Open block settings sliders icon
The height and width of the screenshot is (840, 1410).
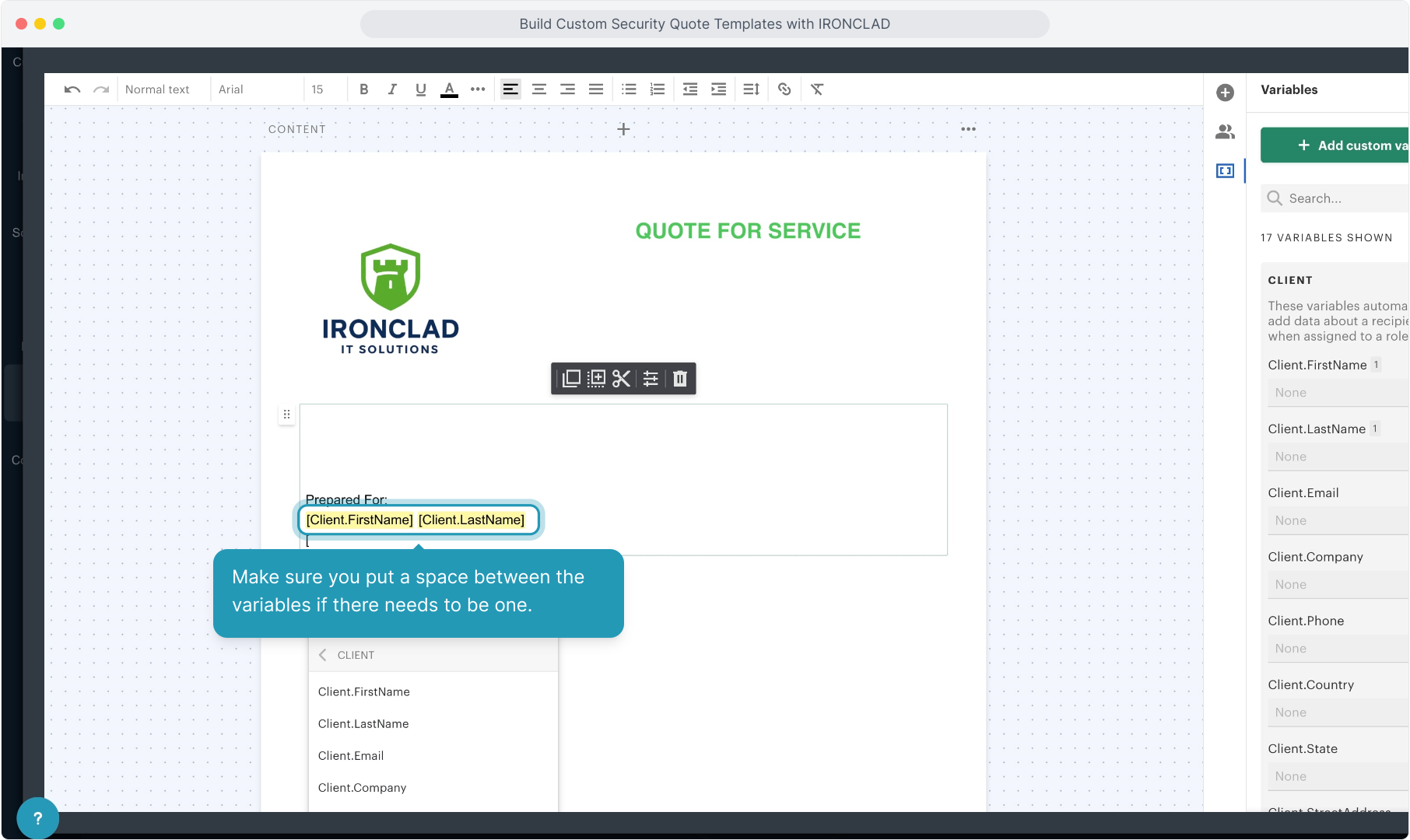(x=651, y=379)
